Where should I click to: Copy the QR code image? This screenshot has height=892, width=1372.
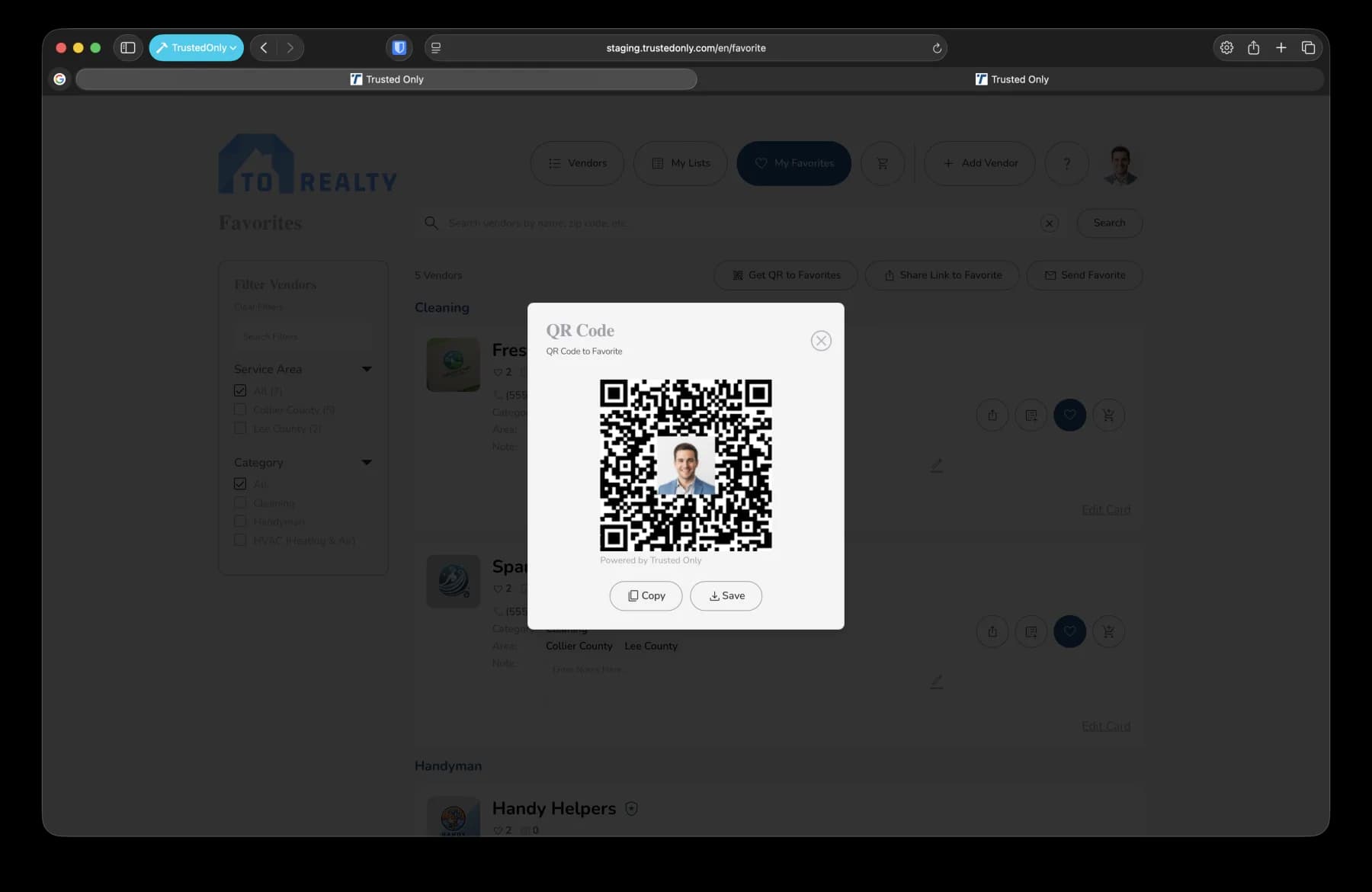tap(646, 595)
